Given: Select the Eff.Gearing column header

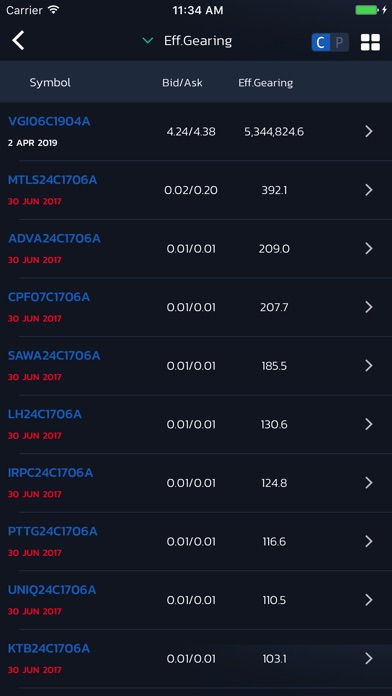Looking at the screenshot, I should (x=265, y=83).
